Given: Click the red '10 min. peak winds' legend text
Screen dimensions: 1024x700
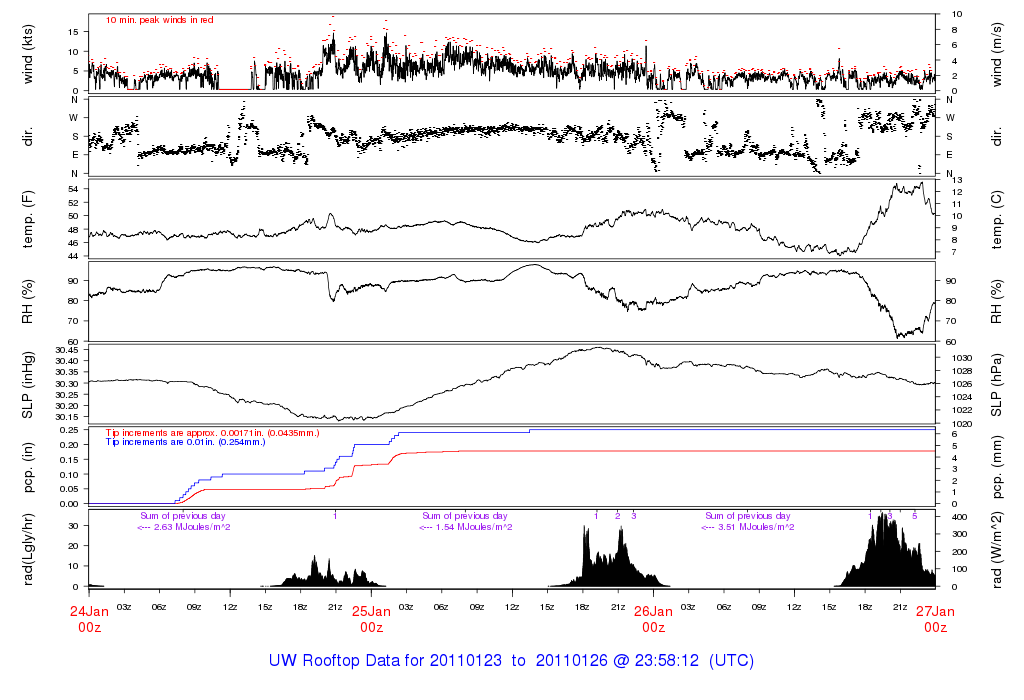Looking at the screenshot, I should (159, 19).
